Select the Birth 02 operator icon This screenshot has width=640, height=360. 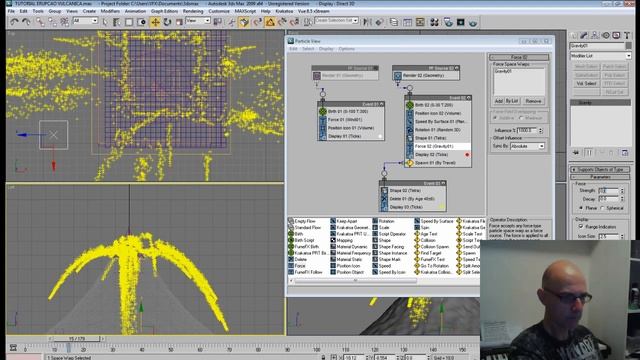click(410, 105)
